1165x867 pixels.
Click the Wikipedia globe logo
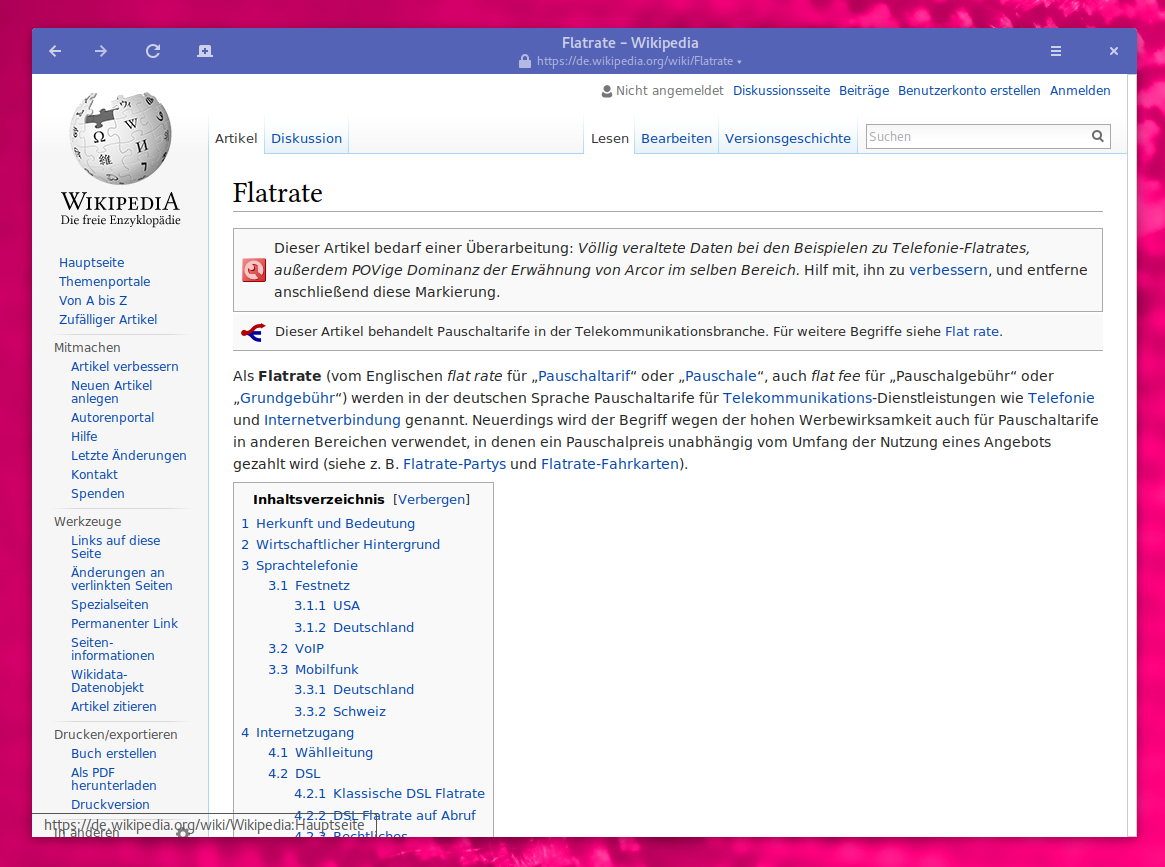(120, 138)
